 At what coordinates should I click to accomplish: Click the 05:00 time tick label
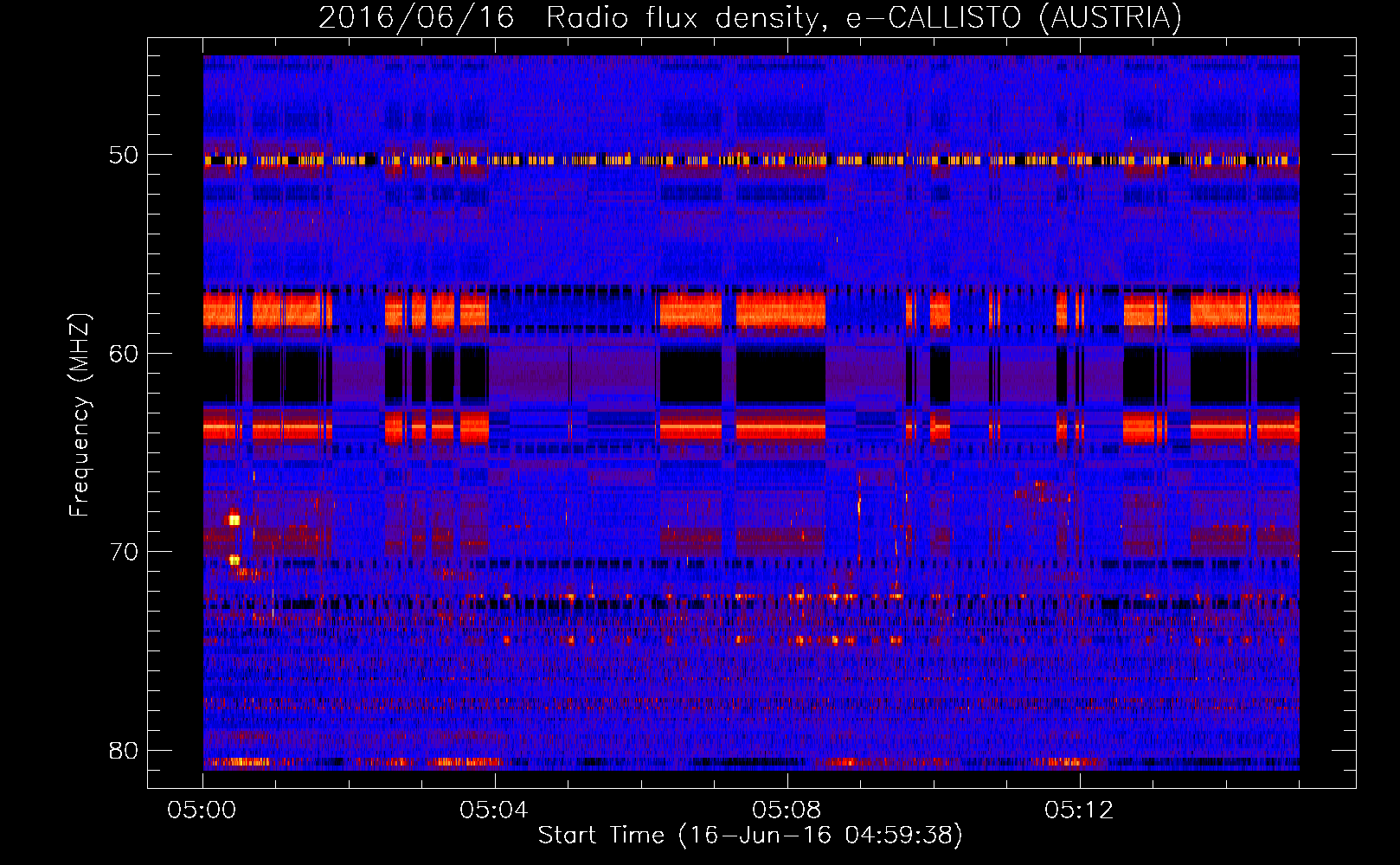click(x=202, y=811)
